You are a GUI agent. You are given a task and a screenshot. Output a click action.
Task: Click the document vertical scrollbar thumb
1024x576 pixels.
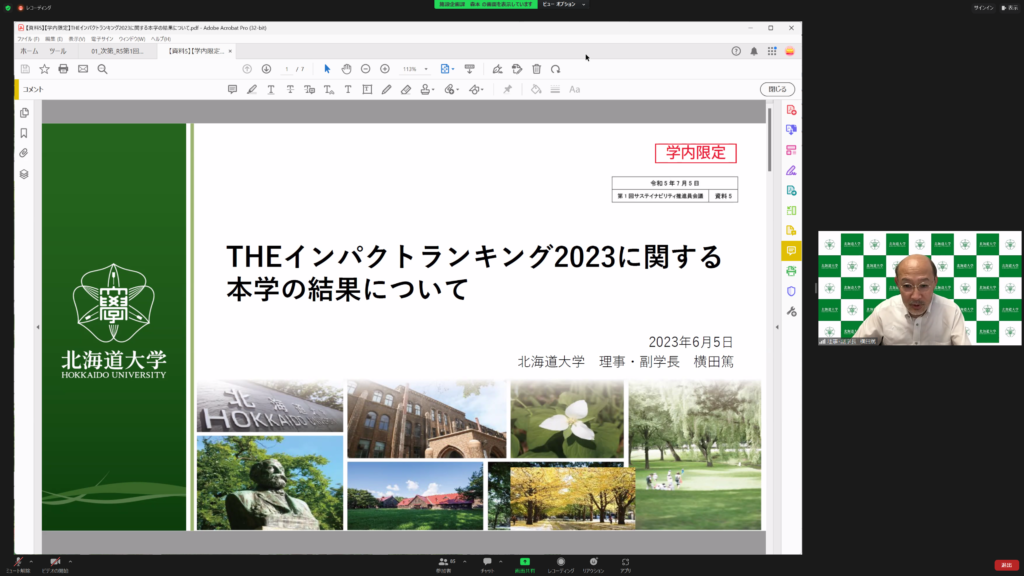point(769,140)
